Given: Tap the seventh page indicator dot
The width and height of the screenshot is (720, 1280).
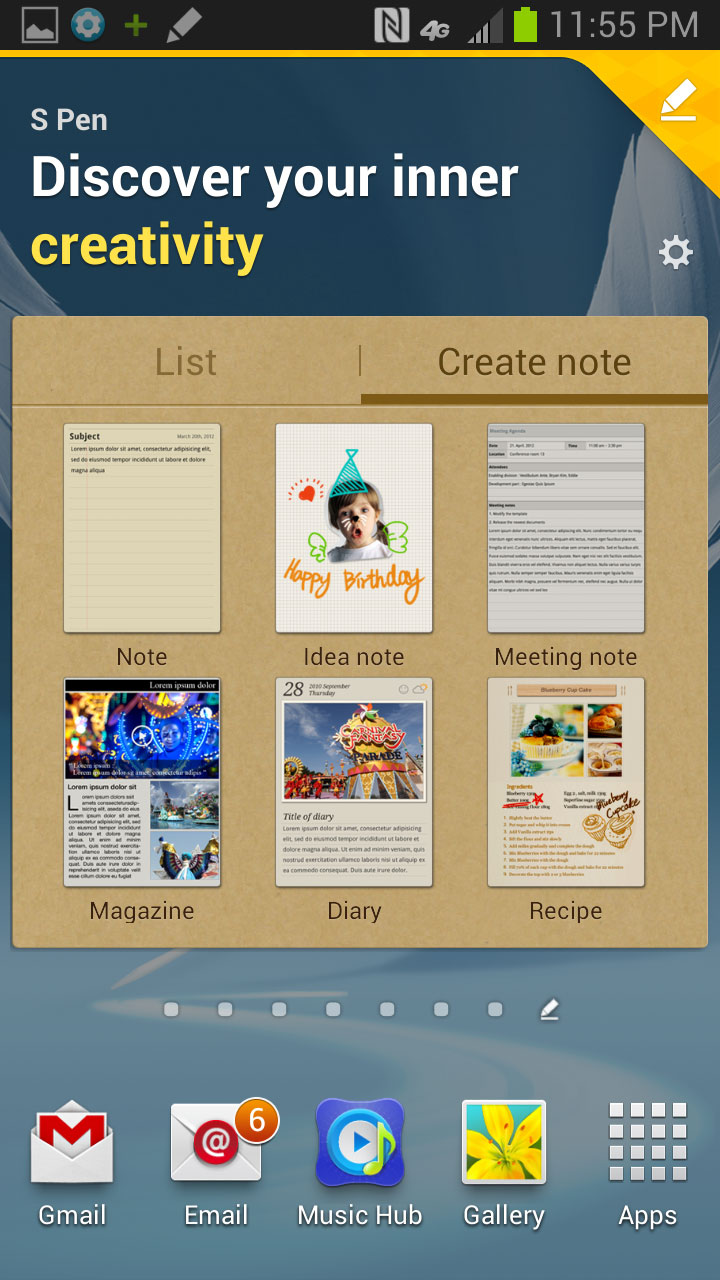Looking at the screenshot, I should pyautogui.click(x=495, y=1010).
